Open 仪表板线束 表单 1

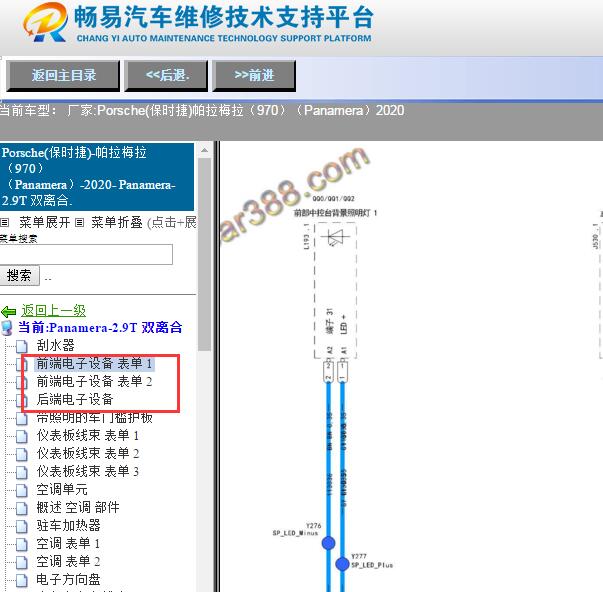88,435
